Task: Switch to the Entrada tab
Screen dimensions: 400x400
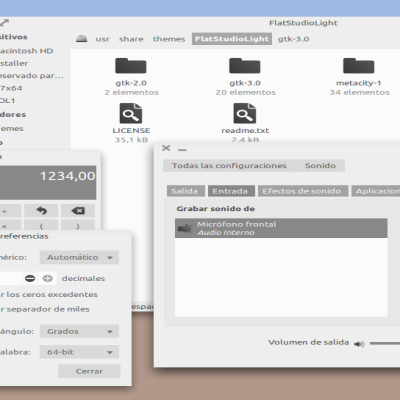Action: [230, 191]
